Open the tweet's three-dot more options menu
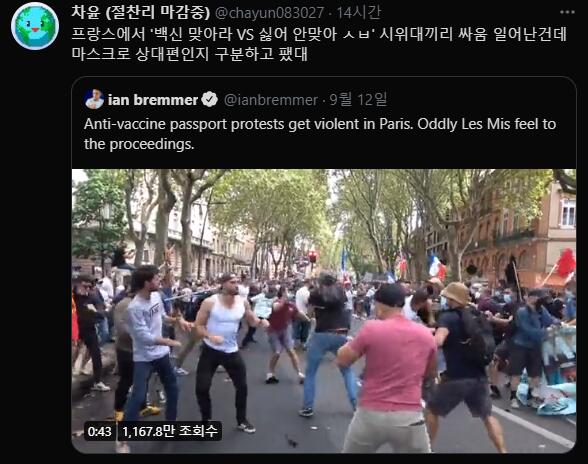Screen dimensions: 588x464 point(567,12)
